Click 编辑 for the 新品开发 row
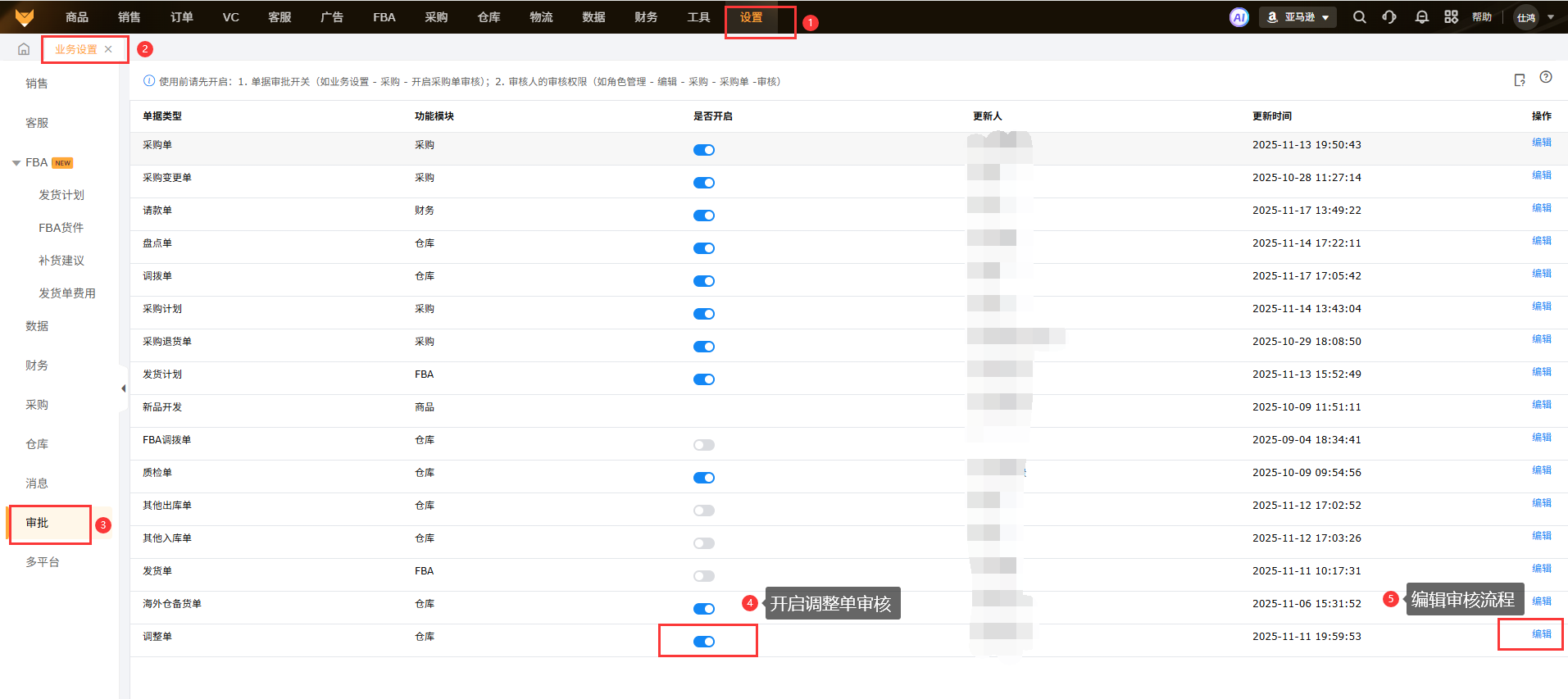Screen dimensions: 1568x699 (1542, 405)
